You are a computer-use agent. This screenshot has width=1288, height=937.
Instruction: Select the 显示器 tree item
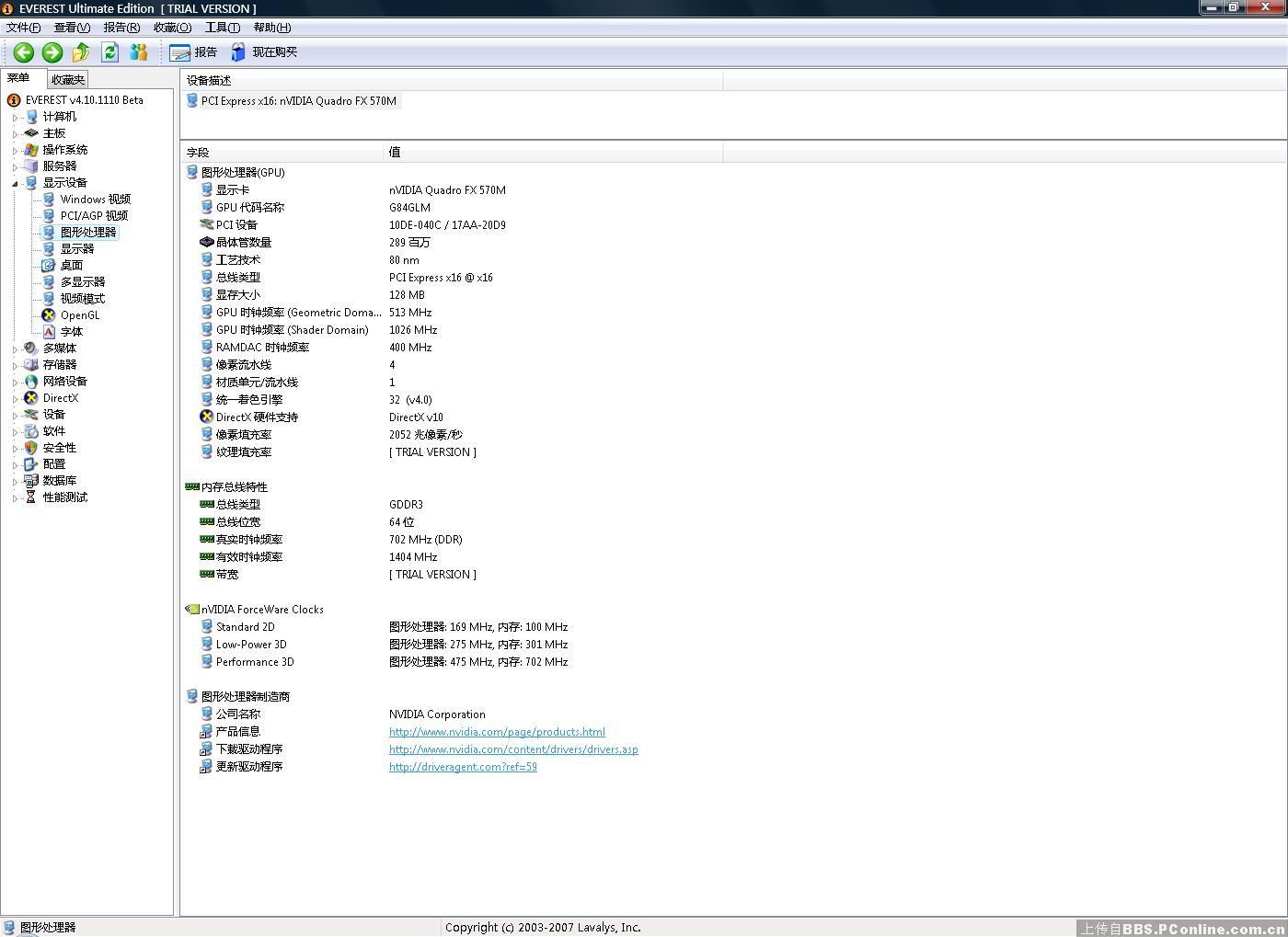77,249
